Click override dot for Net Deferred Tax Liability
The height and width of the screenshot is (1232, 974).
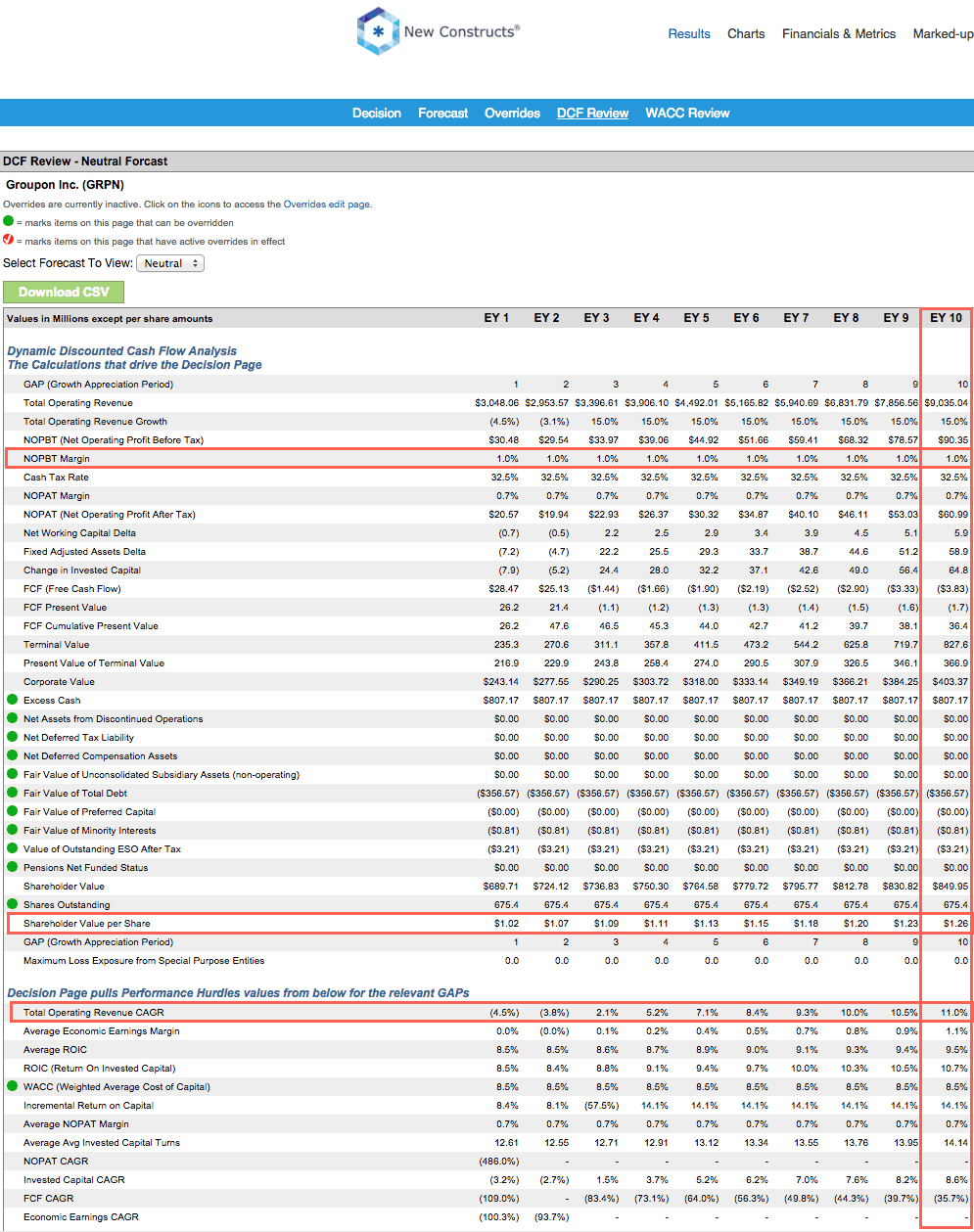tap(13, 737)
